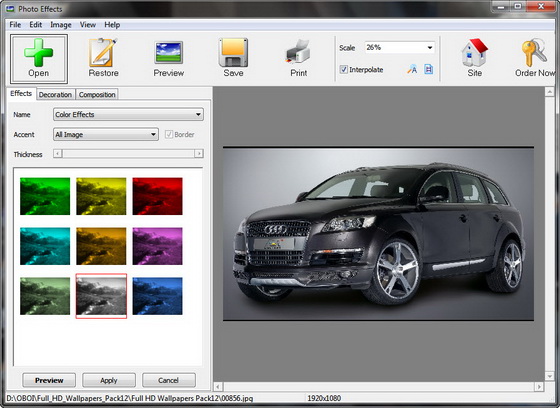Click the Cancel button

pos(169,380)
